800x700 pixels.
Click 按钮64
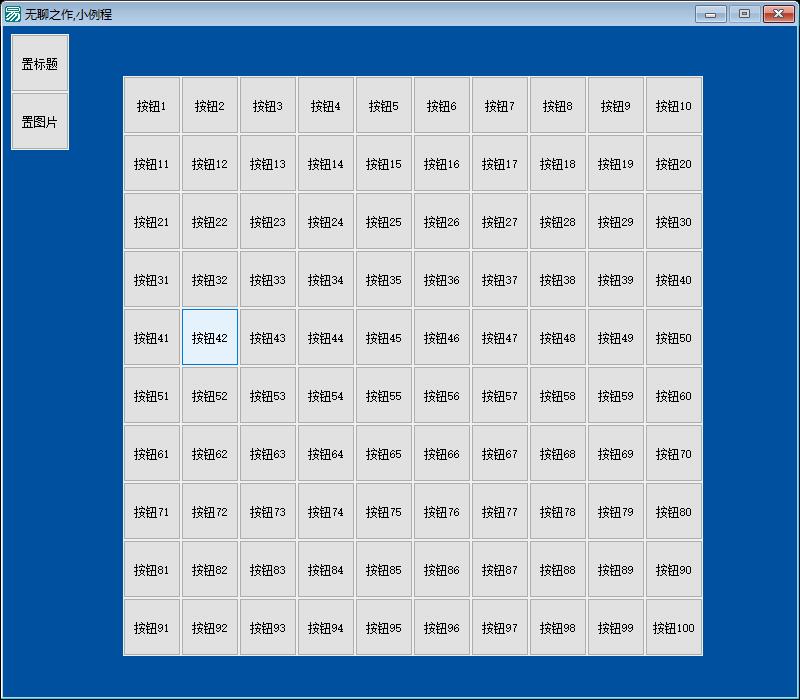coord(326,453)
